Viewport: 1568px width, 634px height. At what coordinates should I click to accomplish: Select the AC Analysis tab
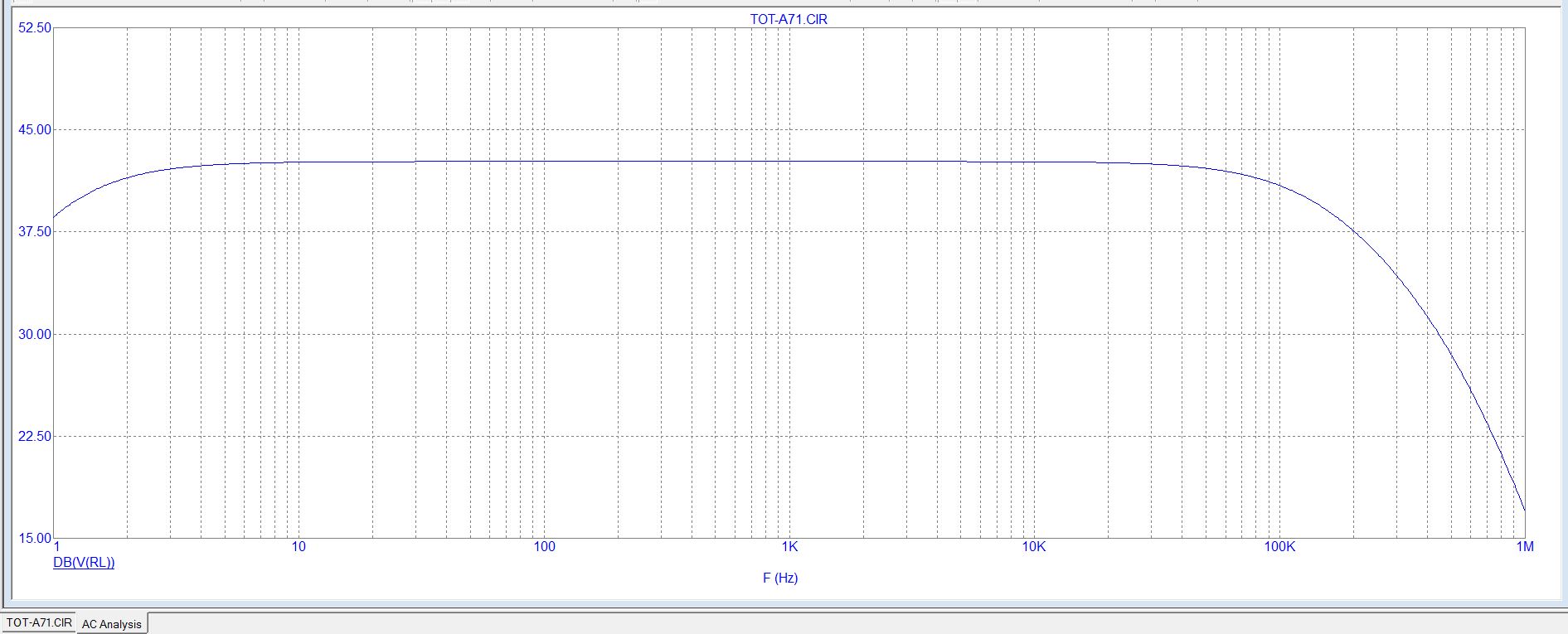(x=112, y=624)
